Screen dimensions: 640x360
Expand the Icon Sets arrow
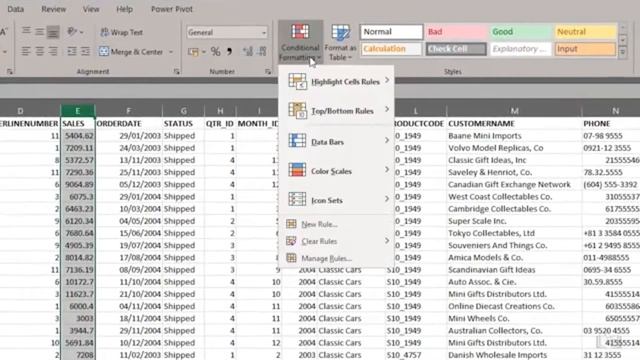(387, 199)
